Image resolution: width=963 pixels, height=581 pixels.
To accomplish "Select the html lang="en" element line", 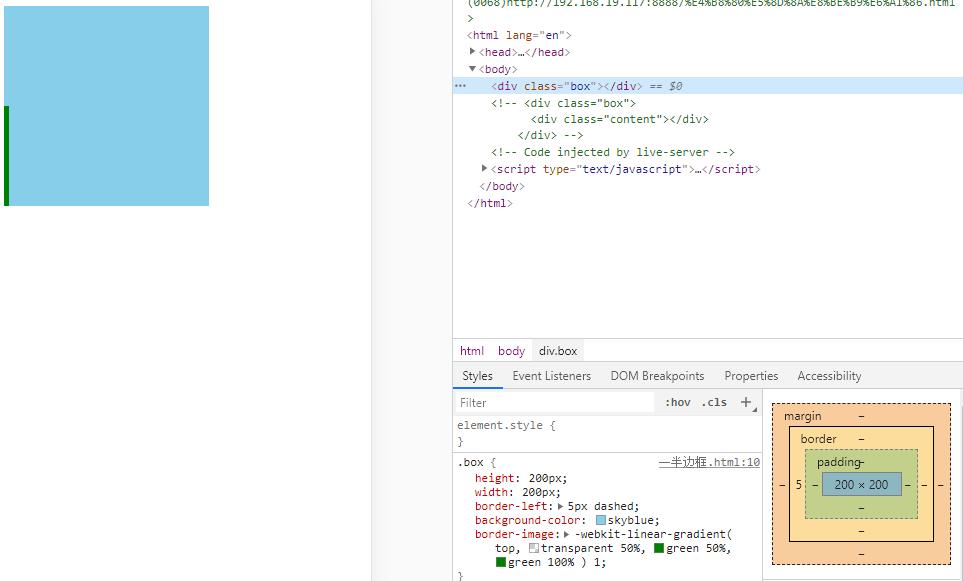I will (519, 35).
